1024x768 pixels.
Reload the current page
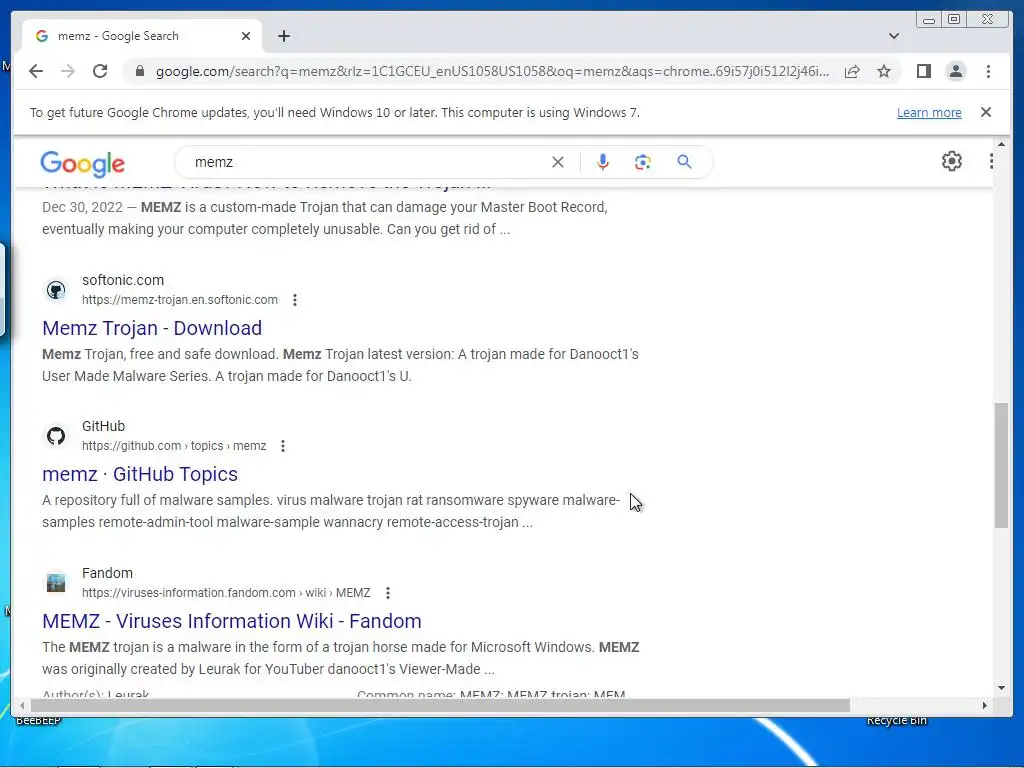click(100, 71)
